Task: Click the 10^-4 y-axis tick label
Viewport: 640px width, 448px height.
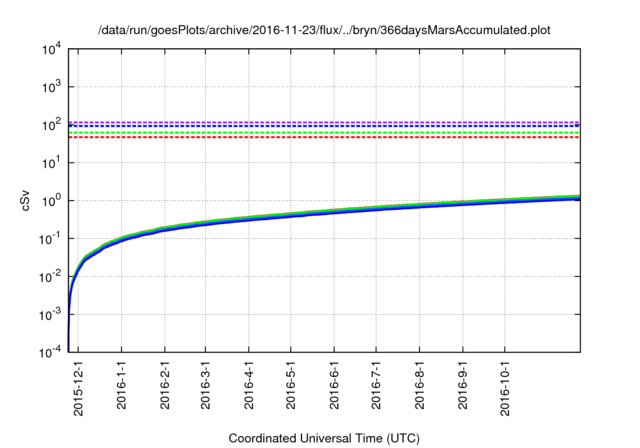Action: click(x=50, y=352)
